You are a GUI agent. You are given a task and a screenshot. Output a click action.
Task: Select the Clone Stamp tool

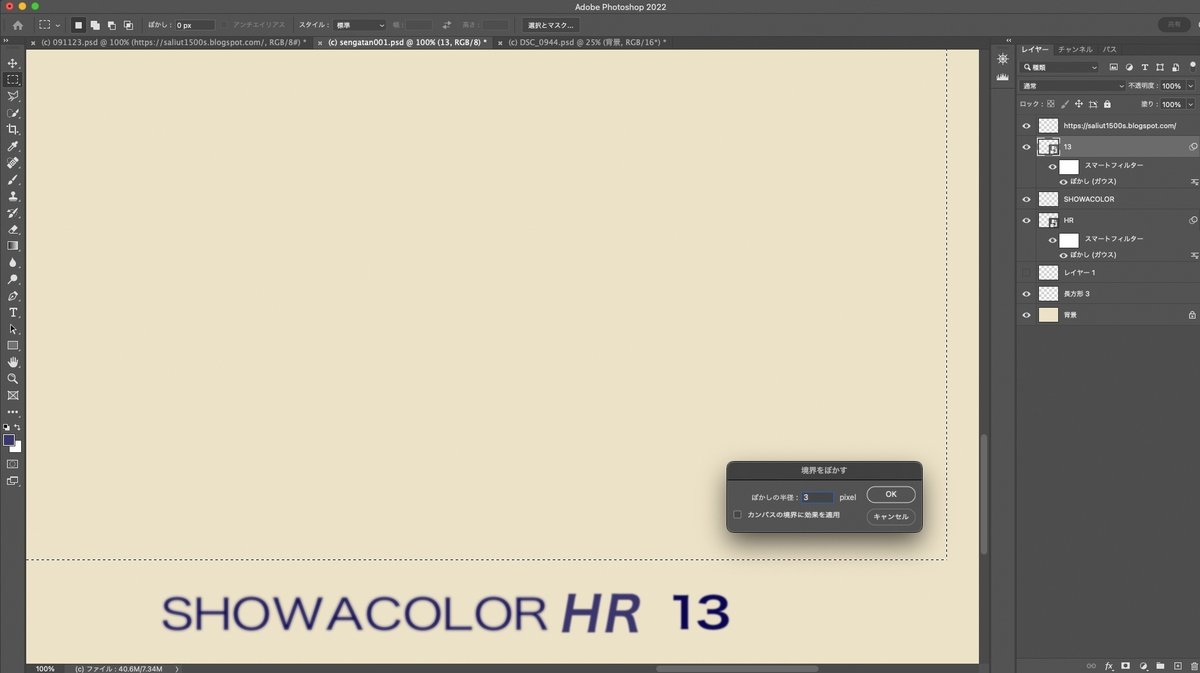click(13, 196)
